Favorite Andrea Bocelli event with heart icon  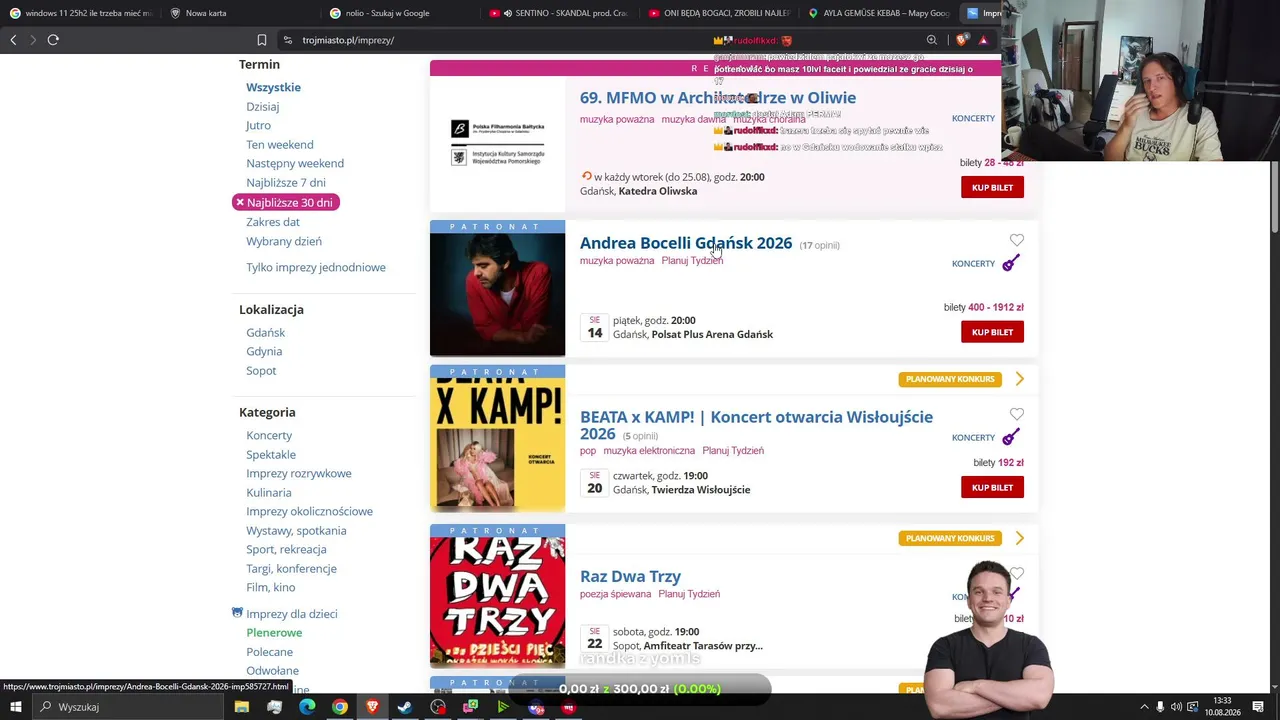click(1017, 240)
